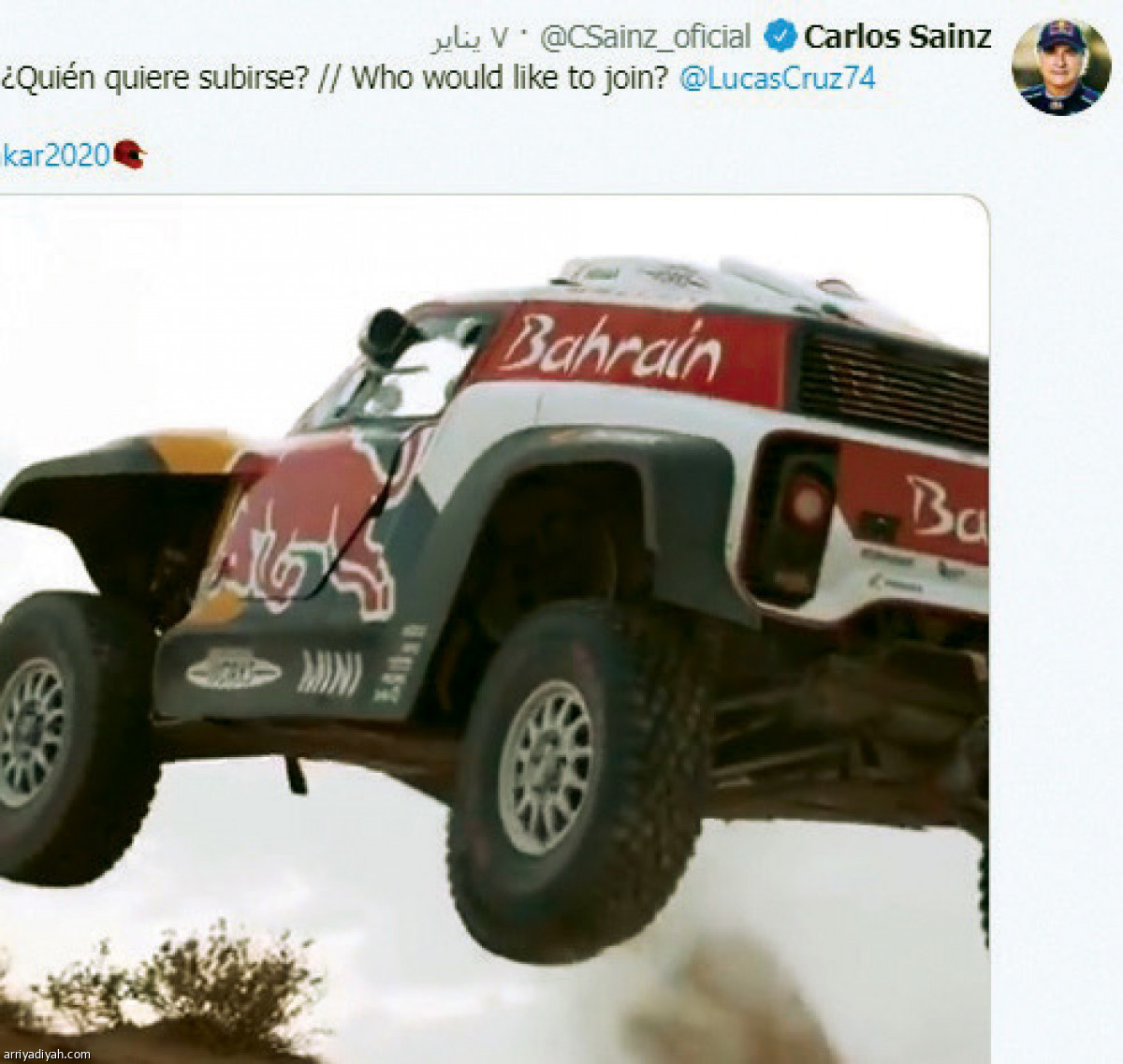The height and width of the screenshot is (1064, 1123).
Task: Click the partial Bahrain lettering on rear panel
Action: coord(945,510)
